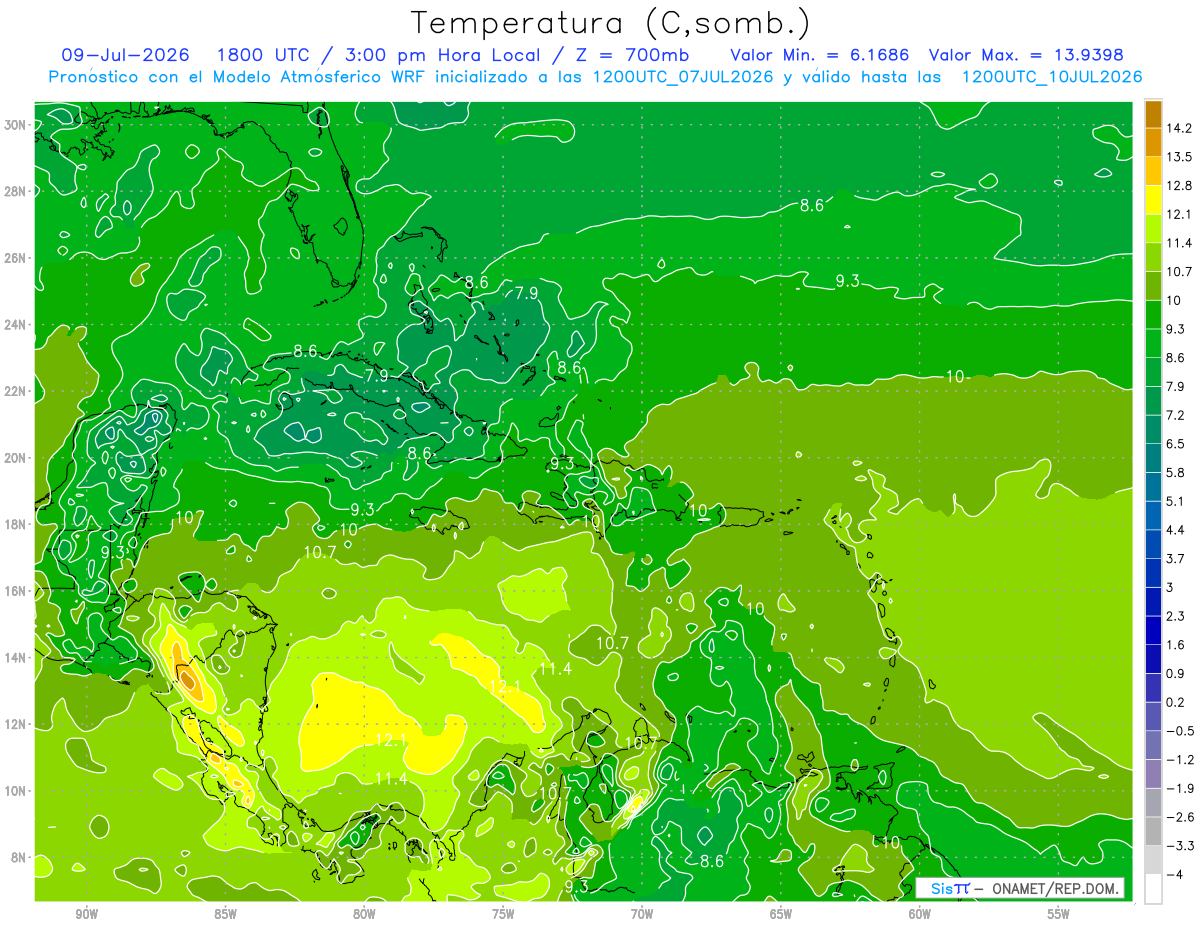This screenshot has width=1200, height=927.
Task: Pick the blue legend swatch between 3 and 3.7
Action: point(1153,573)
